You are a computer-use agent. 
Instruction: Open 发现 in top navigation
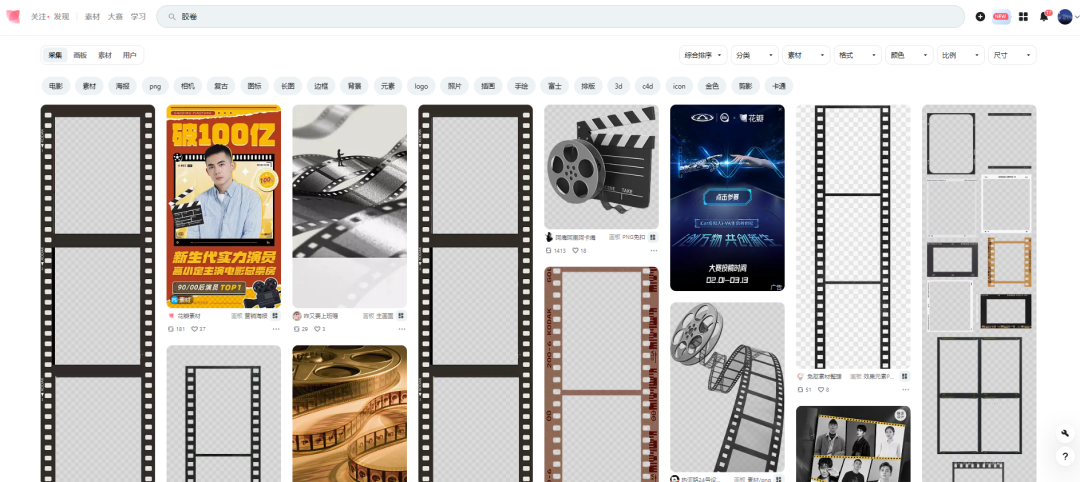(61, 17)
